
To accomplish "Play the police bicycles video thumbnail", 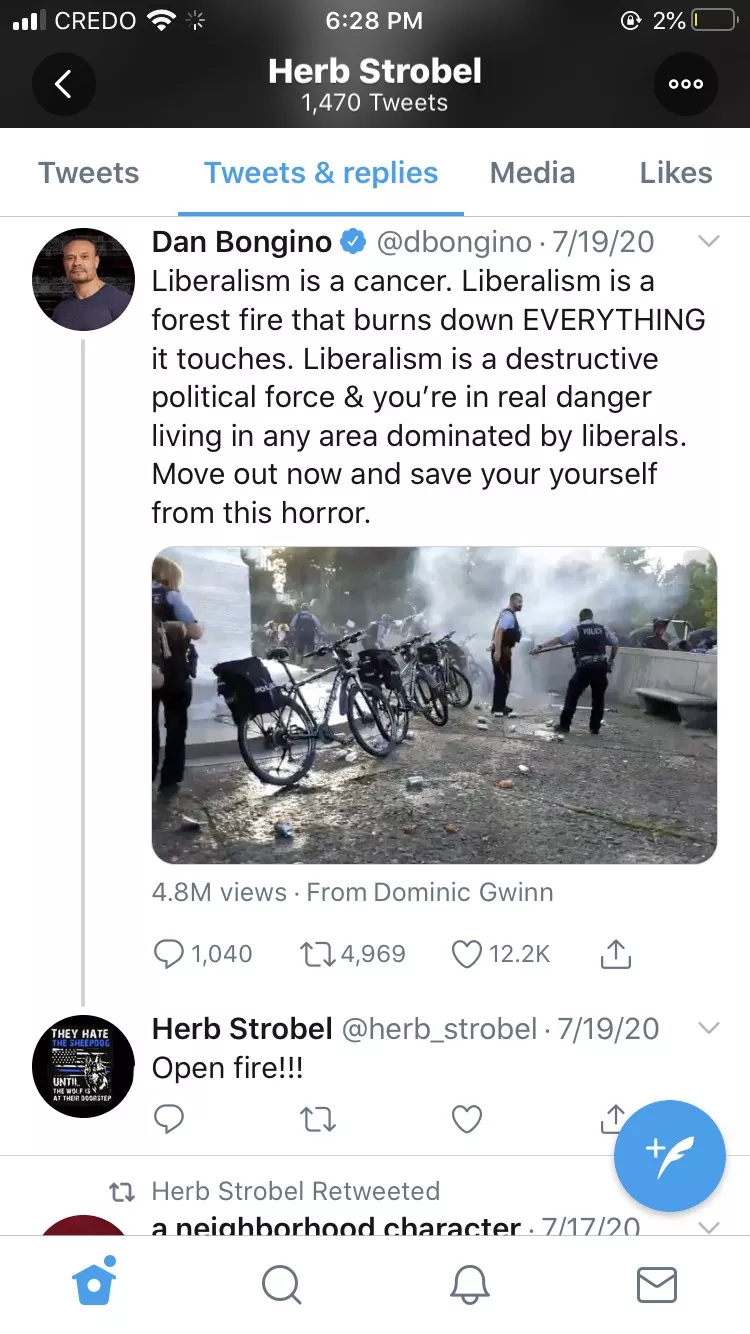I will (434, 705).
